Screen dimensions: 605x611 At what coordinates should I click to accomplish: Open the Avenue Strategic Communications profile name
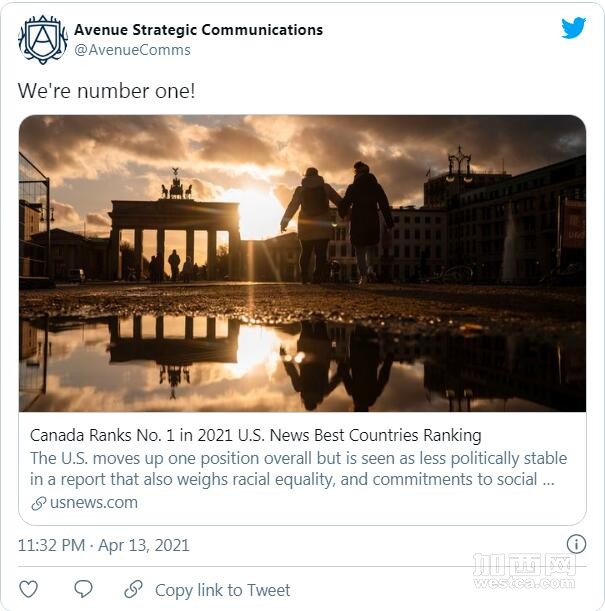tap(198, 30)
